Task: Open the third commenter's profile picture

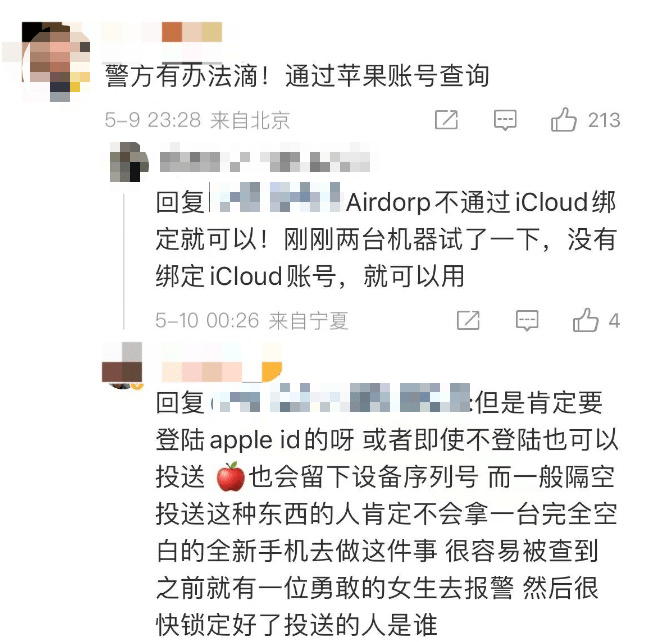Action: (123, 365)
